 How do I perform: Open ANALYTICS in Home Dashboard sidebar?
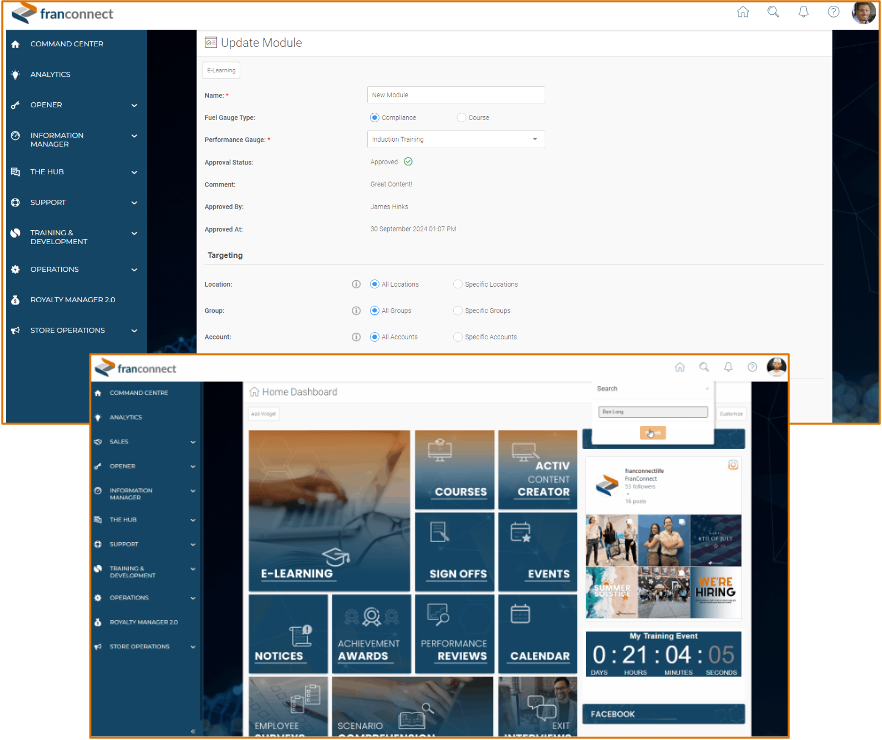tap(125, 417)
